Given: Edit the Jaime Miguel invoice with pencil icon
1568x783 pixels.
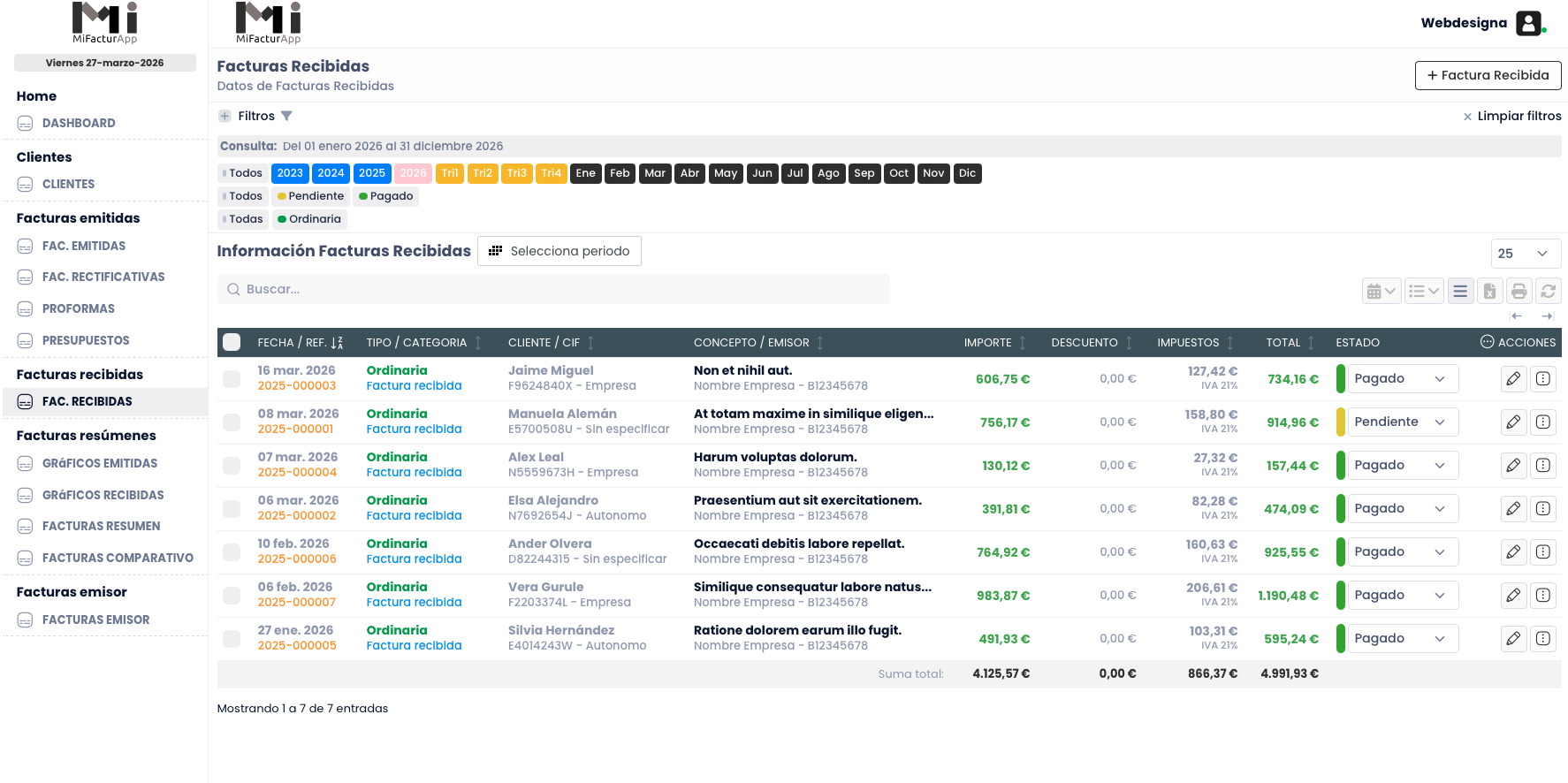Looking at the screenshot, I should coord(1513,379).
